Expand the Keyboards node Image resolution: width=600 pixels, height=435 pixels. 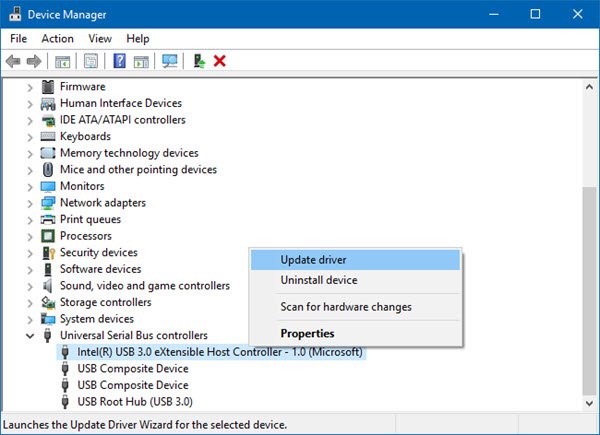(x=30, y=137)
